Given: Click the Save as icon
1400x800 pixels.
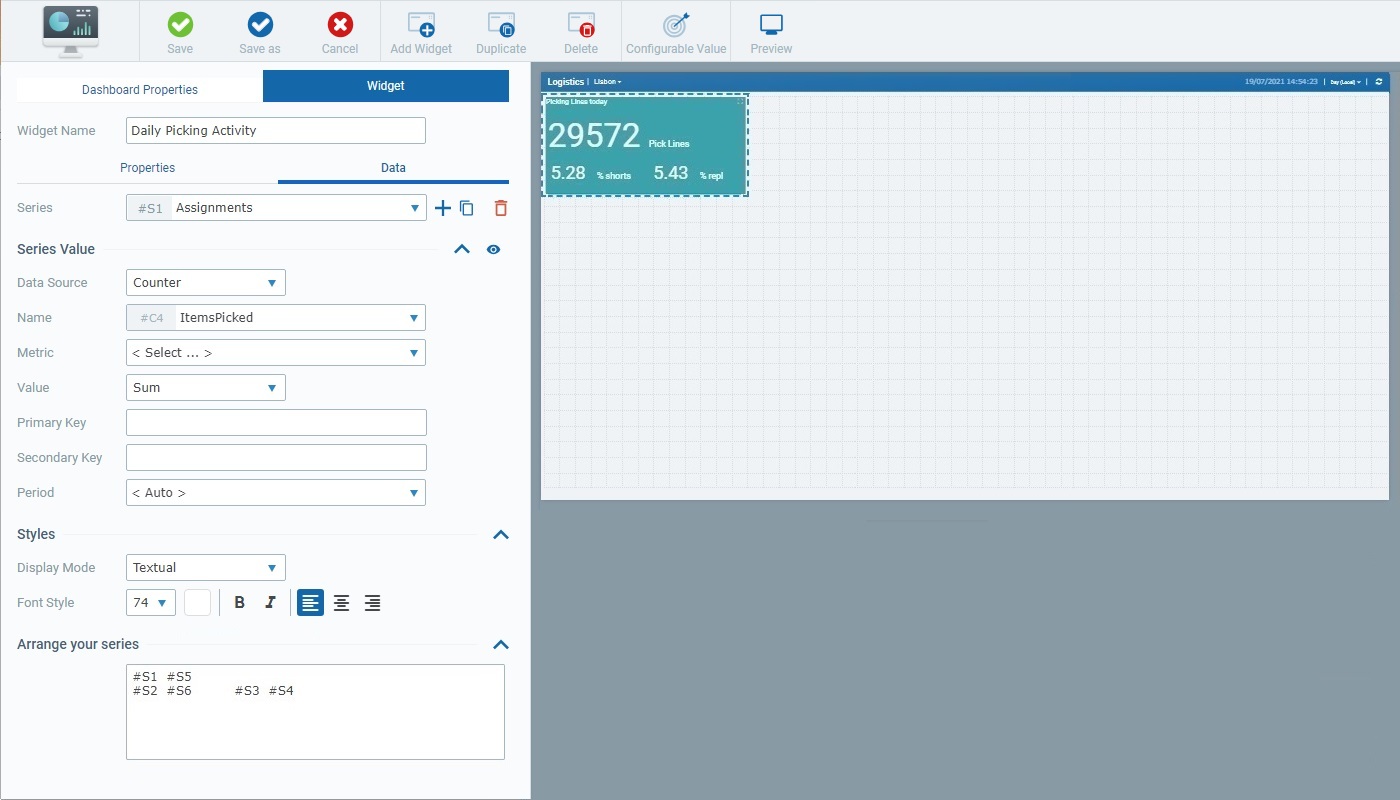Looking at the screenshot, I should (x=260, y=26).
